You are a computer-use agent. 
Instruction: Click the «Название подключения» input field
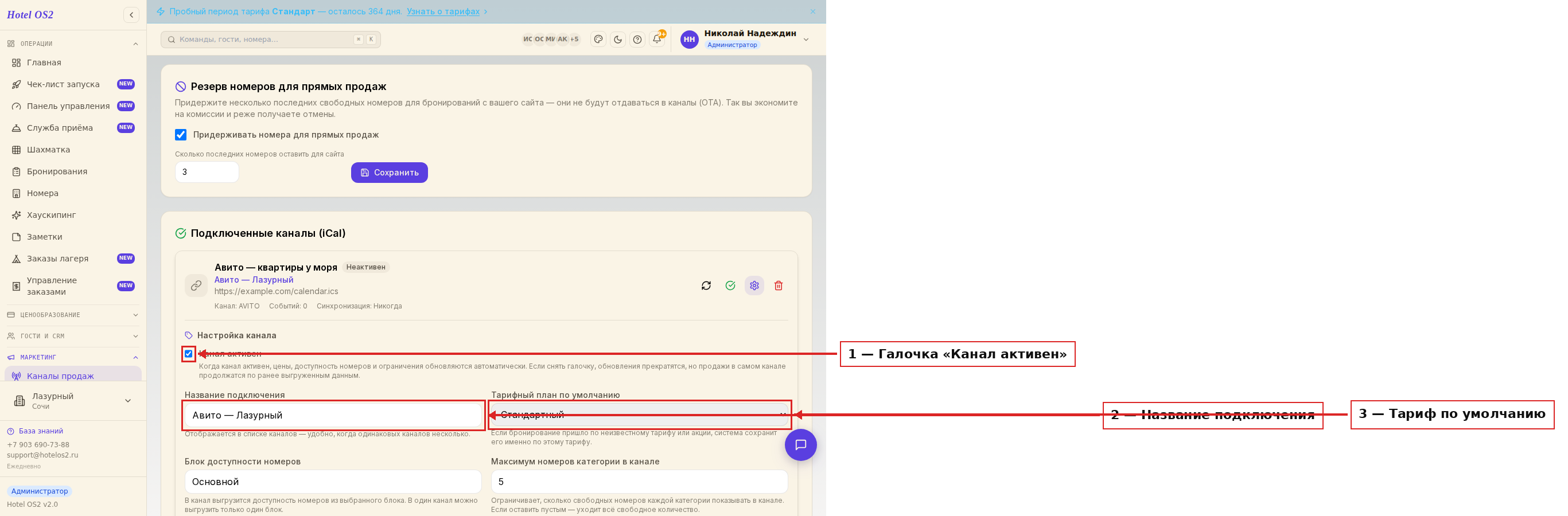[333, 415]
